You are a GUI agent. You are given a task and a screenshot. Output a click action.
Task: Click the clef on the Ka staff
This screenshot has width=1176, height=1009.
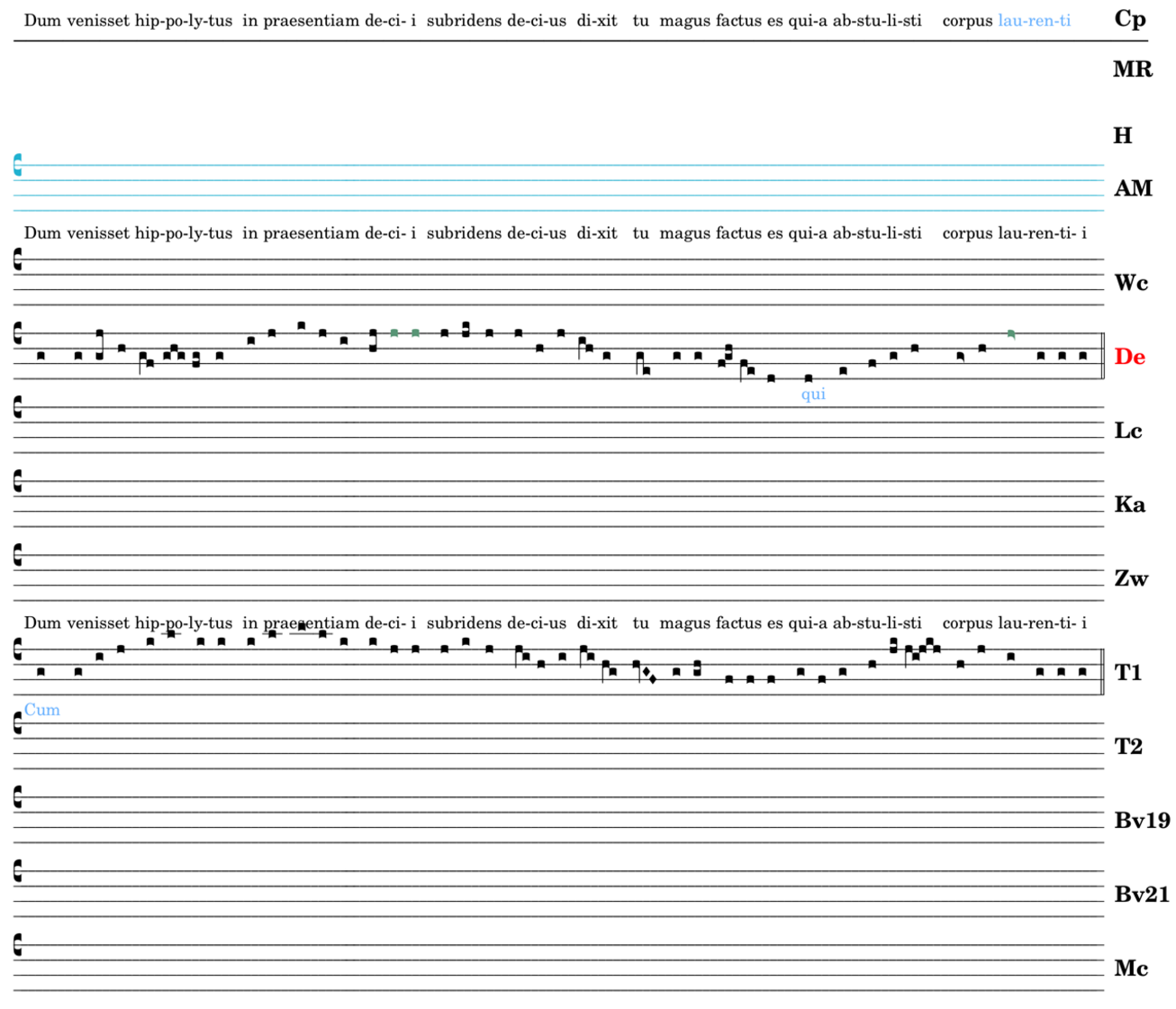coord(18,481)
